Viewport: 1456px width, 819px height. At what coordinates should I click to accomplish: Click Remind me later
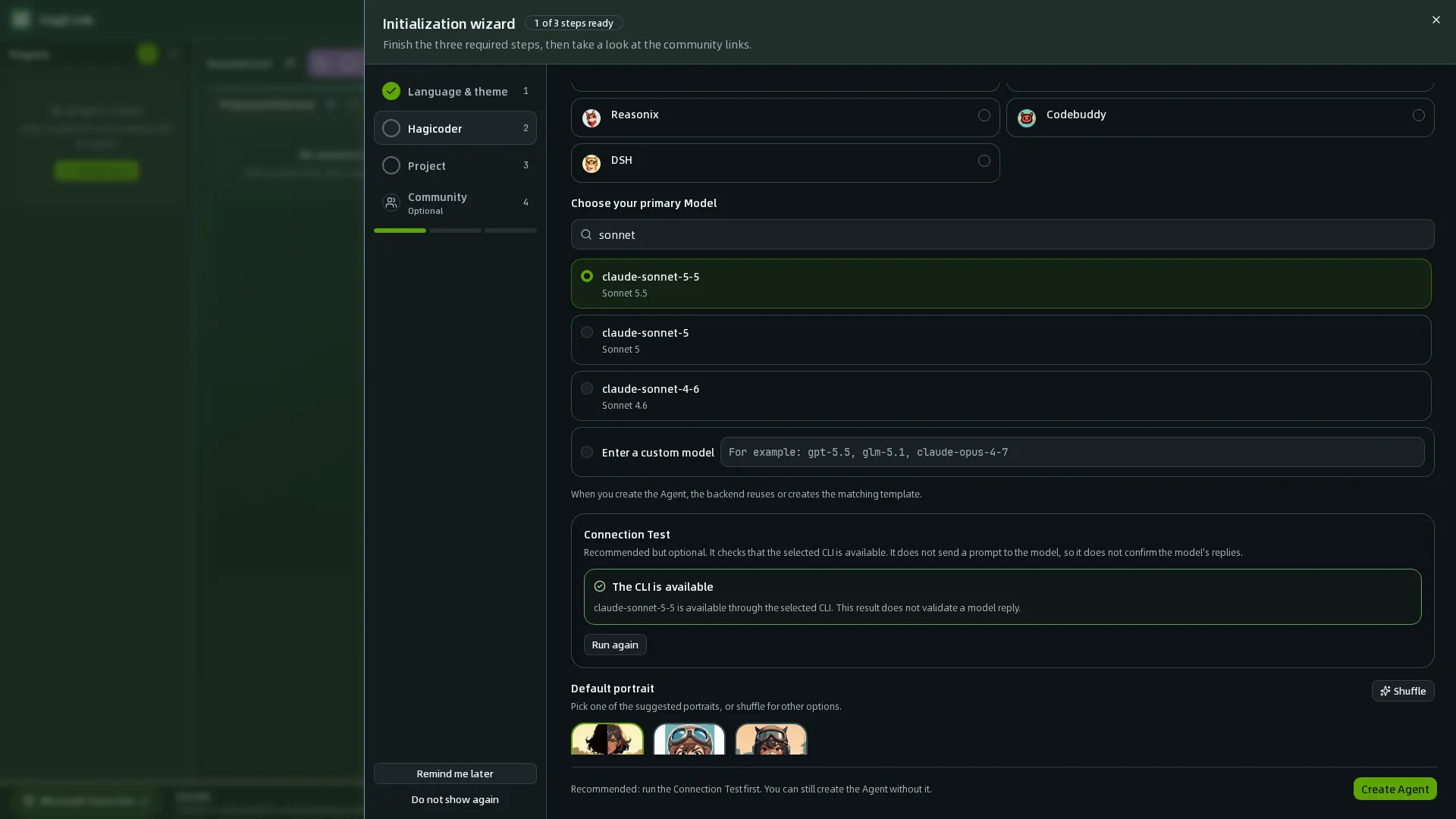pos(455,773)
